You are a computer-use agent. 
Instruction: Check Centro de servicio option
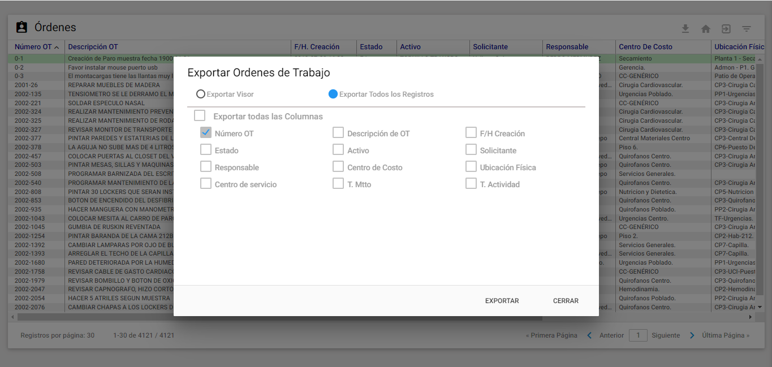click(x=206, y=184)
